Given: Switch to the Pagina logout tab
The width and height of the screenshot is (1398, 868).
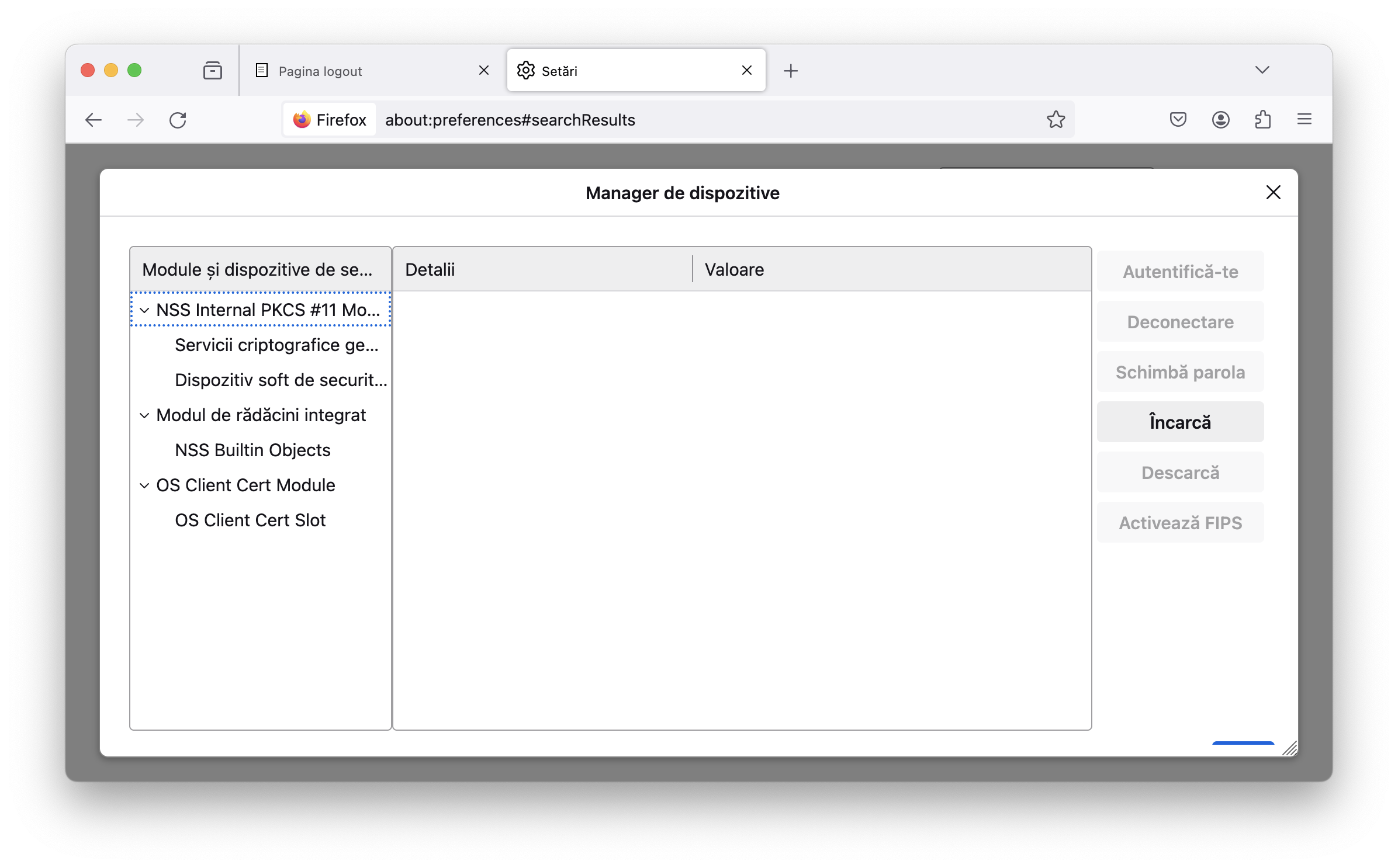Looking at the screenshot, I should (320, 71).
